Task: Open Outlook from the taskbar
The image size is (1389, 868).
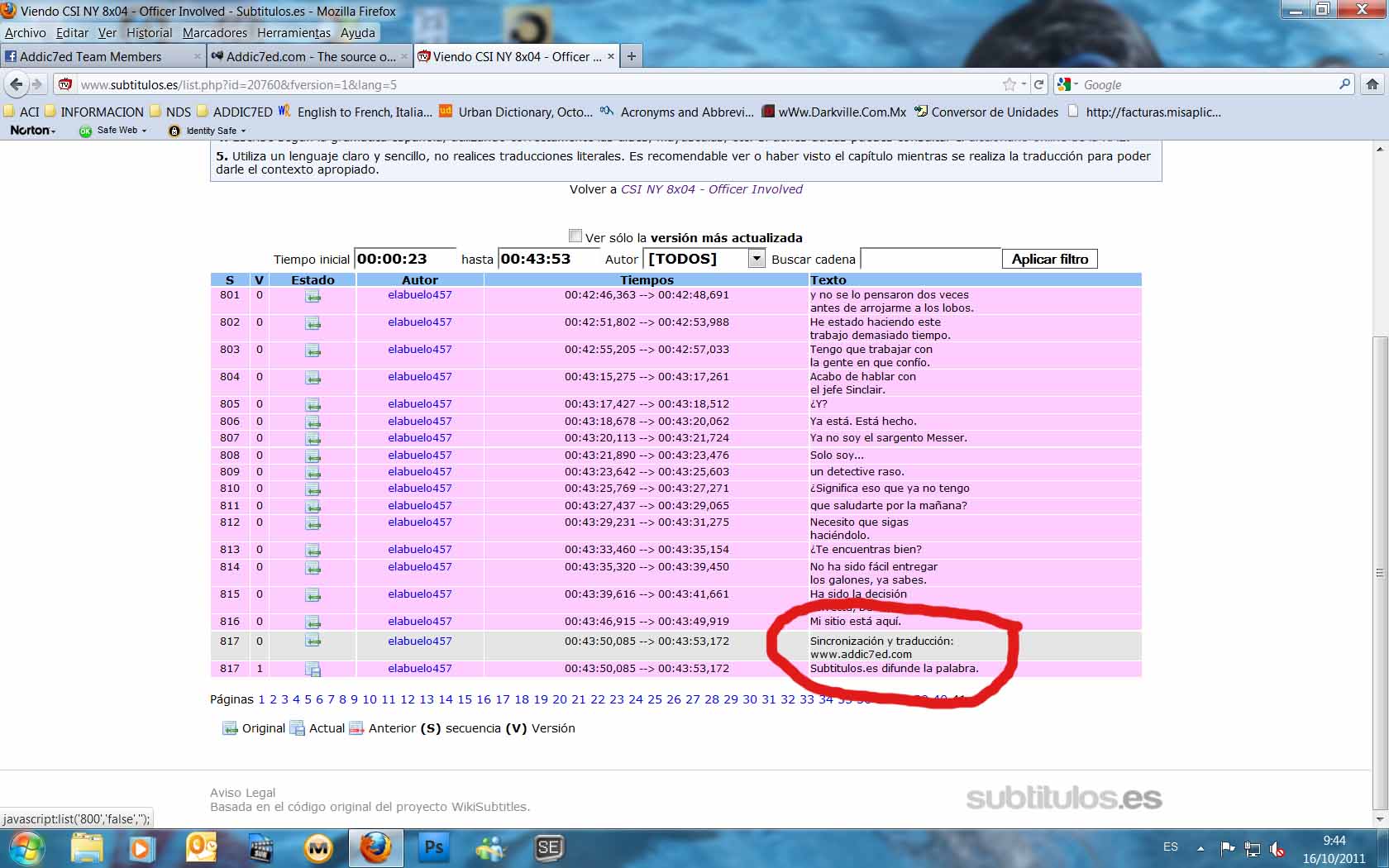Action: (x=202, y=848)
